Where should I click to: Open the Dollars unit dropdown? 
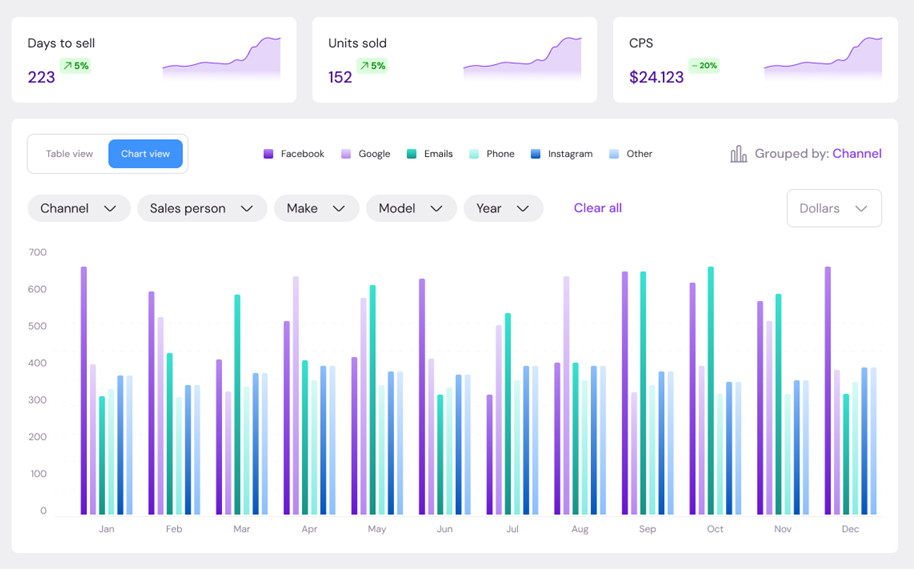pyautogui.click(x=833, y=208)
